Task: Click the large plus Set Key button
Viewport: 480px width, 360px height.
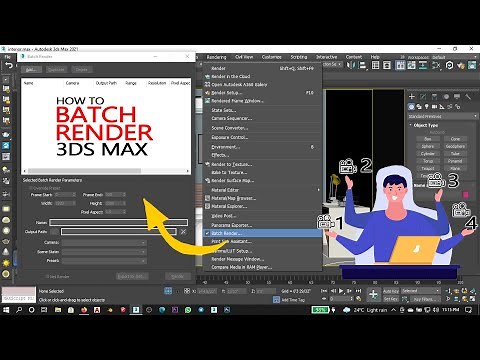Action: click(373, 295)
